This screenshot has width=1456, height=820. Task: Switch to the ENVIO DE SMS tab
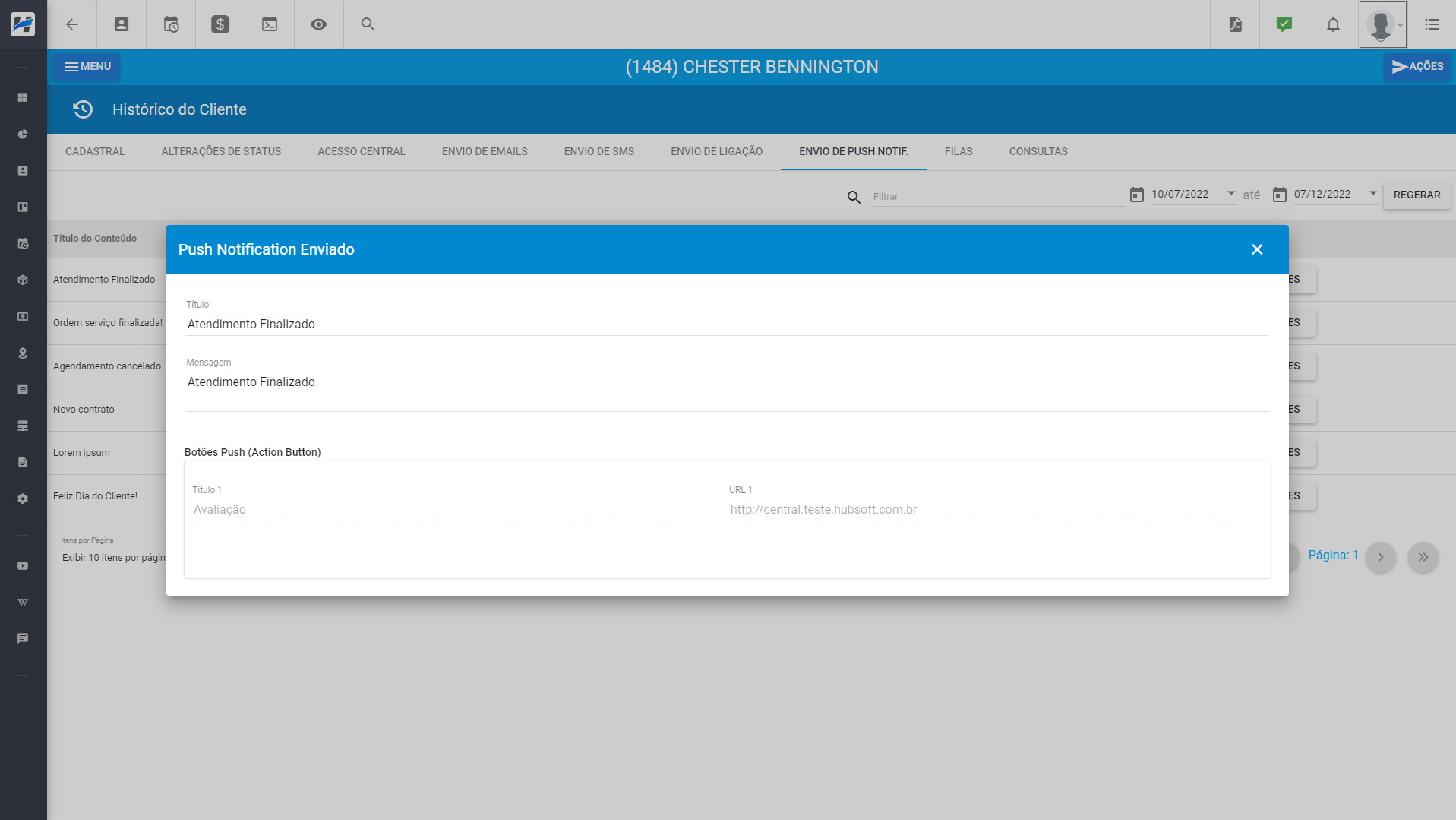(x=599, y=151)
